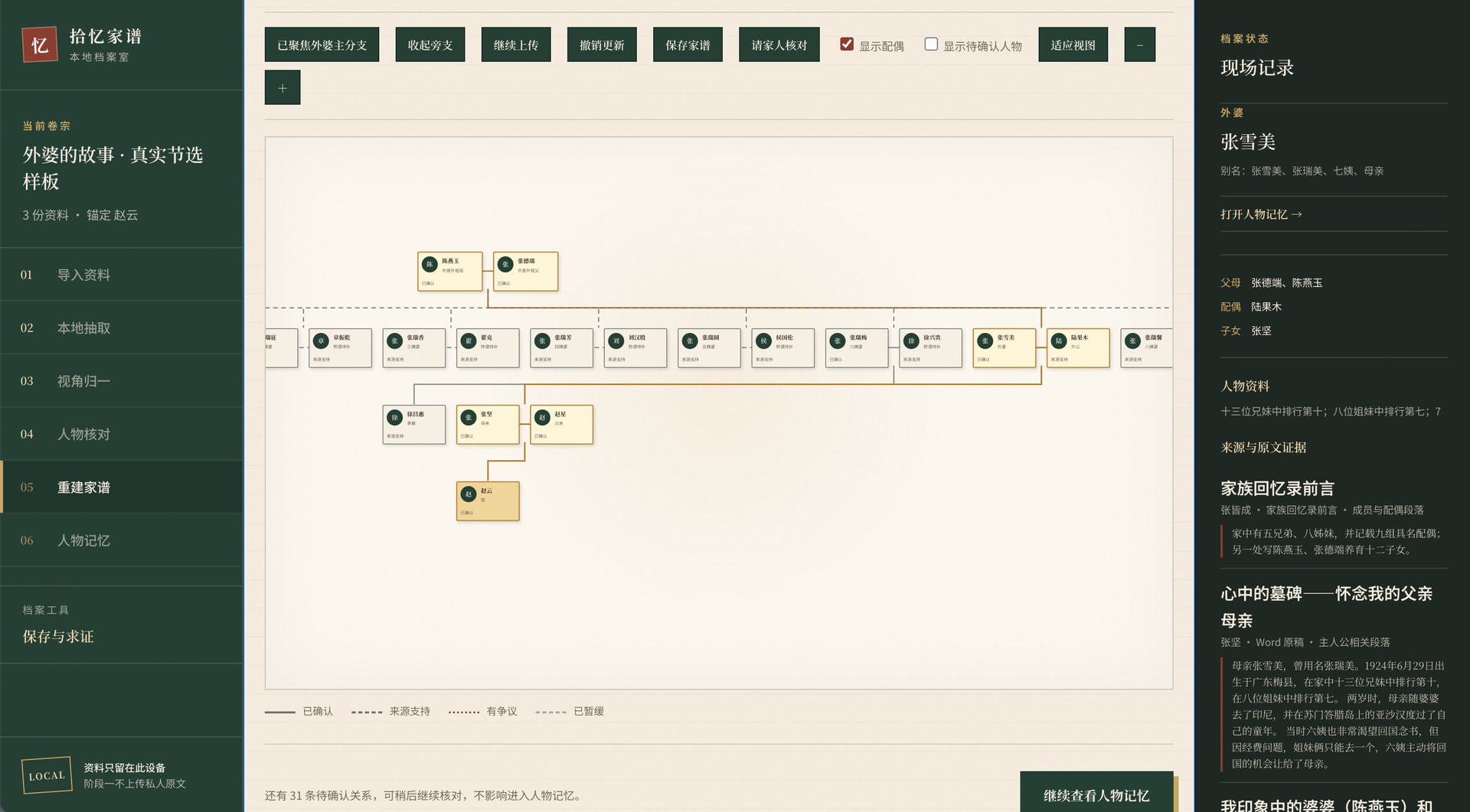Click the 人物资料 section heading
This screenshot has width=1470, height=812.
click(1245, 386)
